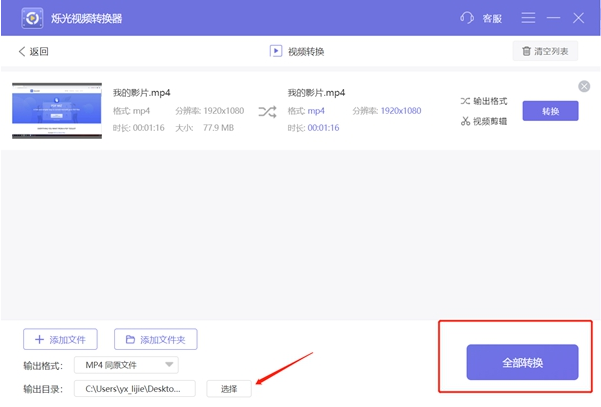Viewport: 601px width, 407px height.
Task: Click the output duration 00:01:16 value
Action: click(323, 128)
